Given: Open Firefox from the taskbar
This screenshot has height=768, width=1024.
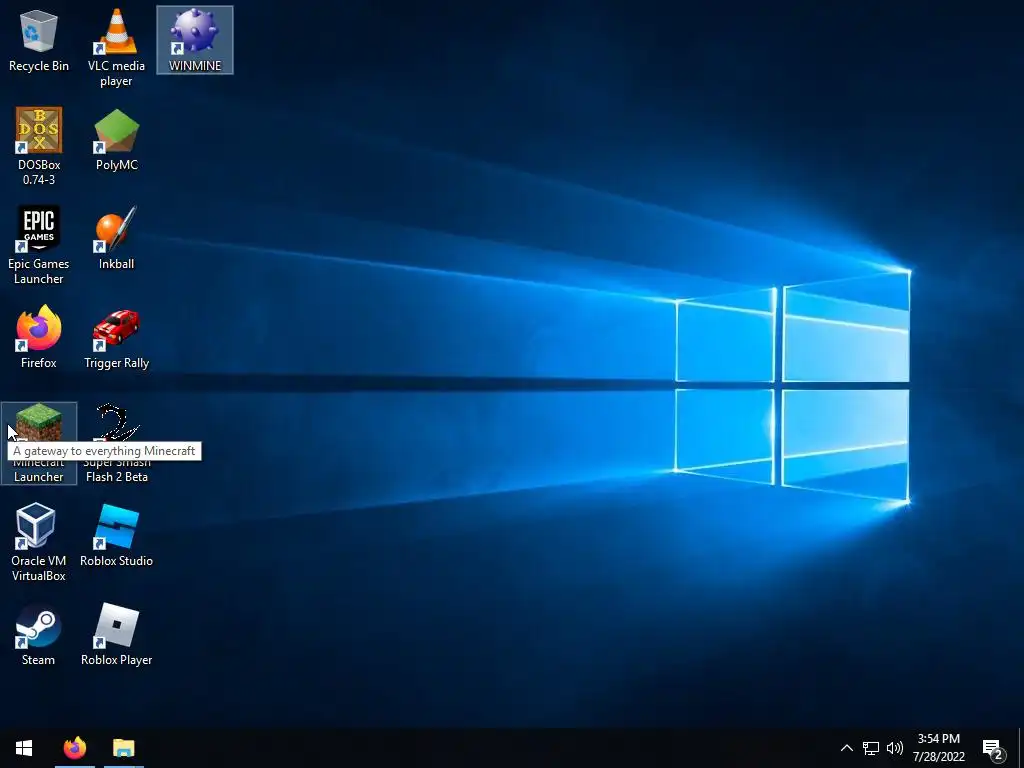Looking at the screenshot, I should tap(74, 748).
